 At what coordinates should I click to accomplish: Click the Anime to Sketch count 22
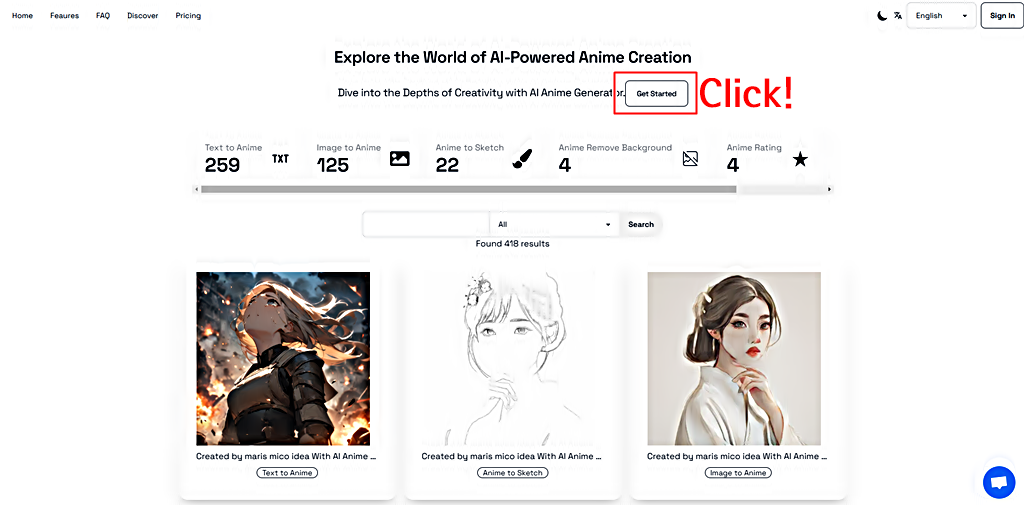[x=447, y=166]
